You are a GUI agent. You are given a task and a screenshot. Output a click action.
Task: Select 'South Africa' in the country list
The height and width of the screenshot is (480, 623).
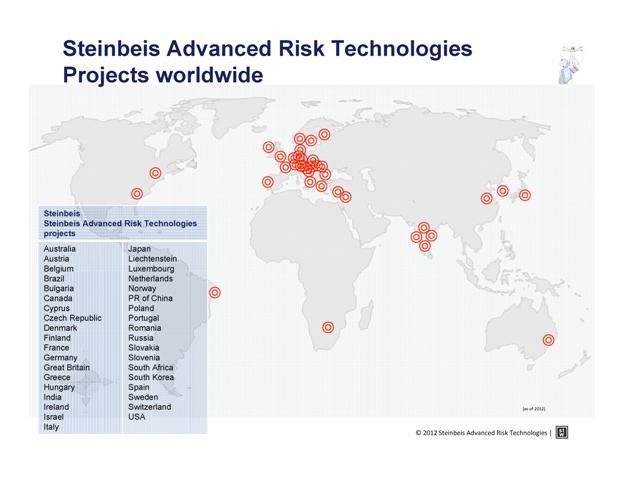click(151, 367)
